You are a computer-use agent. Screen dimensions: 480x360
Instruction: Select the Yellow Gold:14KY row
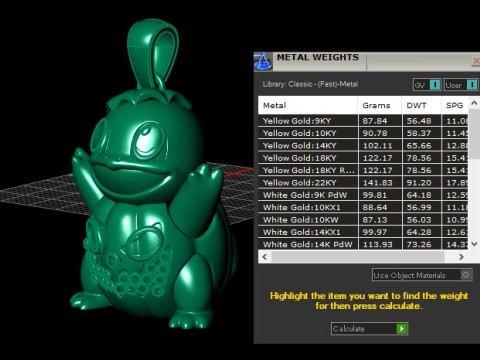click(363, 145)
